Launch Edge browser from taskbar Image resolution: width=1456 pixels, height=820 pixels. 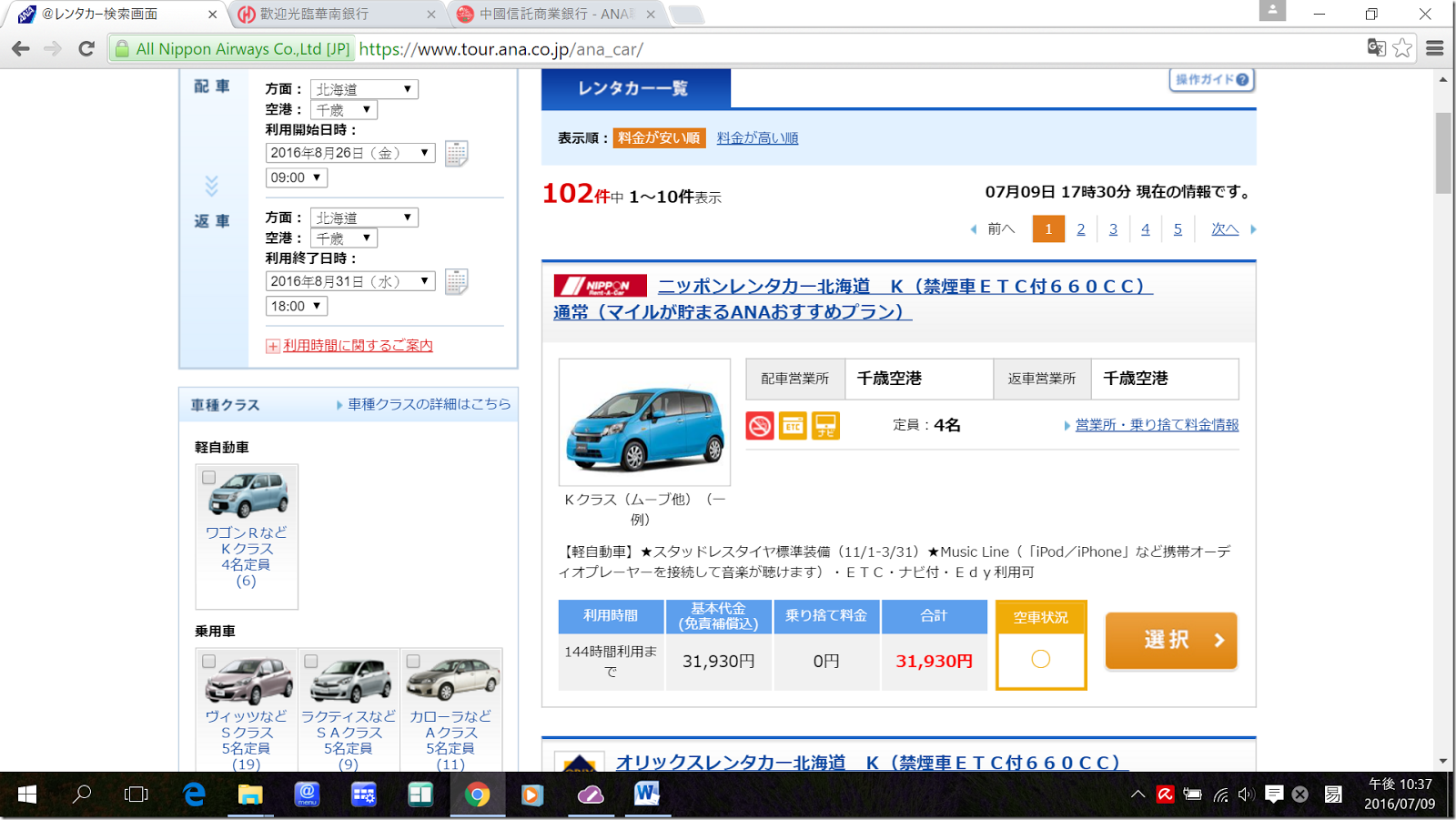click(x=194, y=795)
